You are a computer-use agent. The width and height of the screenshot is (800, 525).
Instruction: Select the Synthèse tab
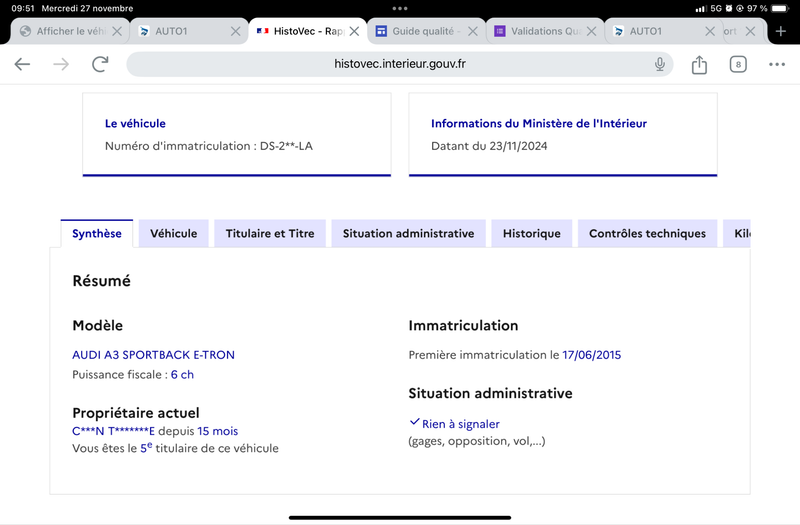97,234
